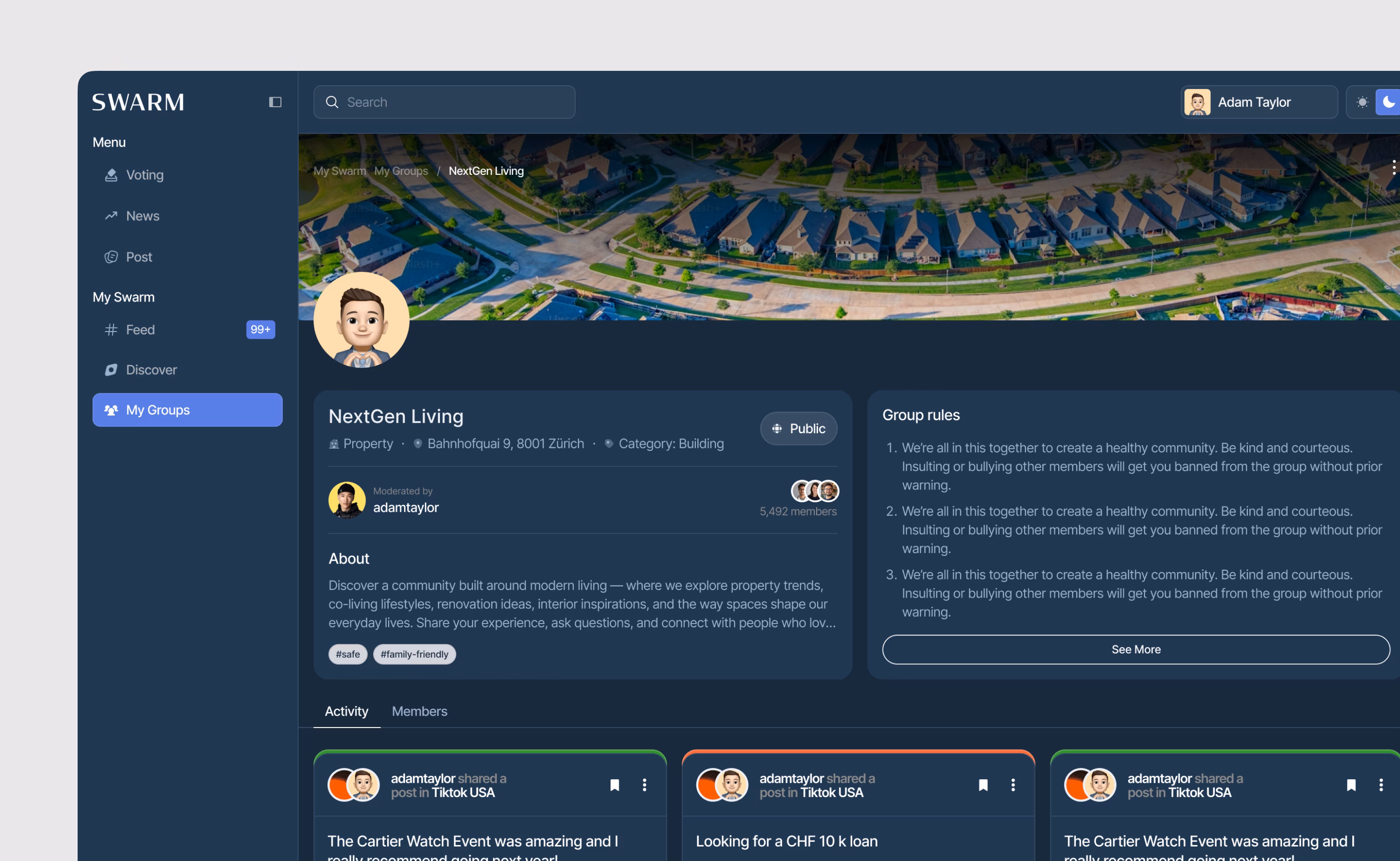Image resolution: width=1400 pixels, height=861 pixels.
Task: Select the Activity tab
Action: tap(346, 711)
